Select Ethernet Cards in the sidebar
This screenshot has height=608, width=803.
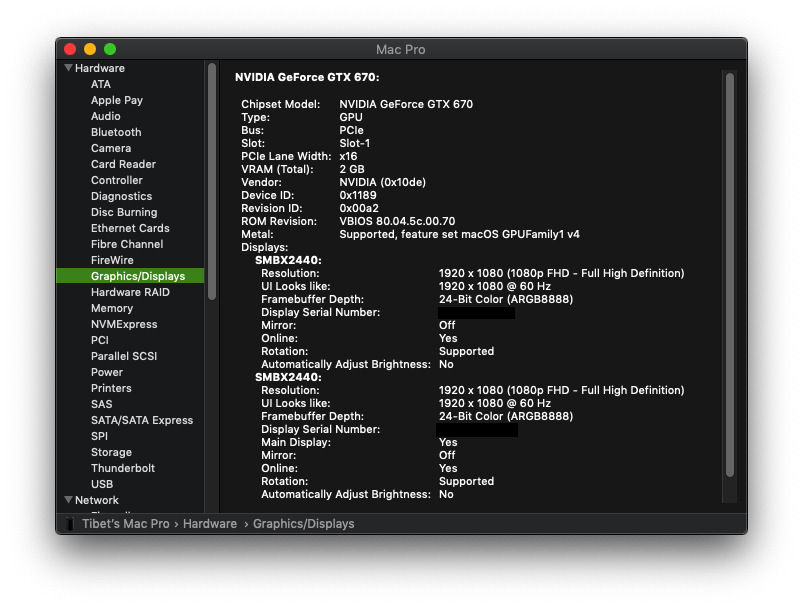pos(130,228)
